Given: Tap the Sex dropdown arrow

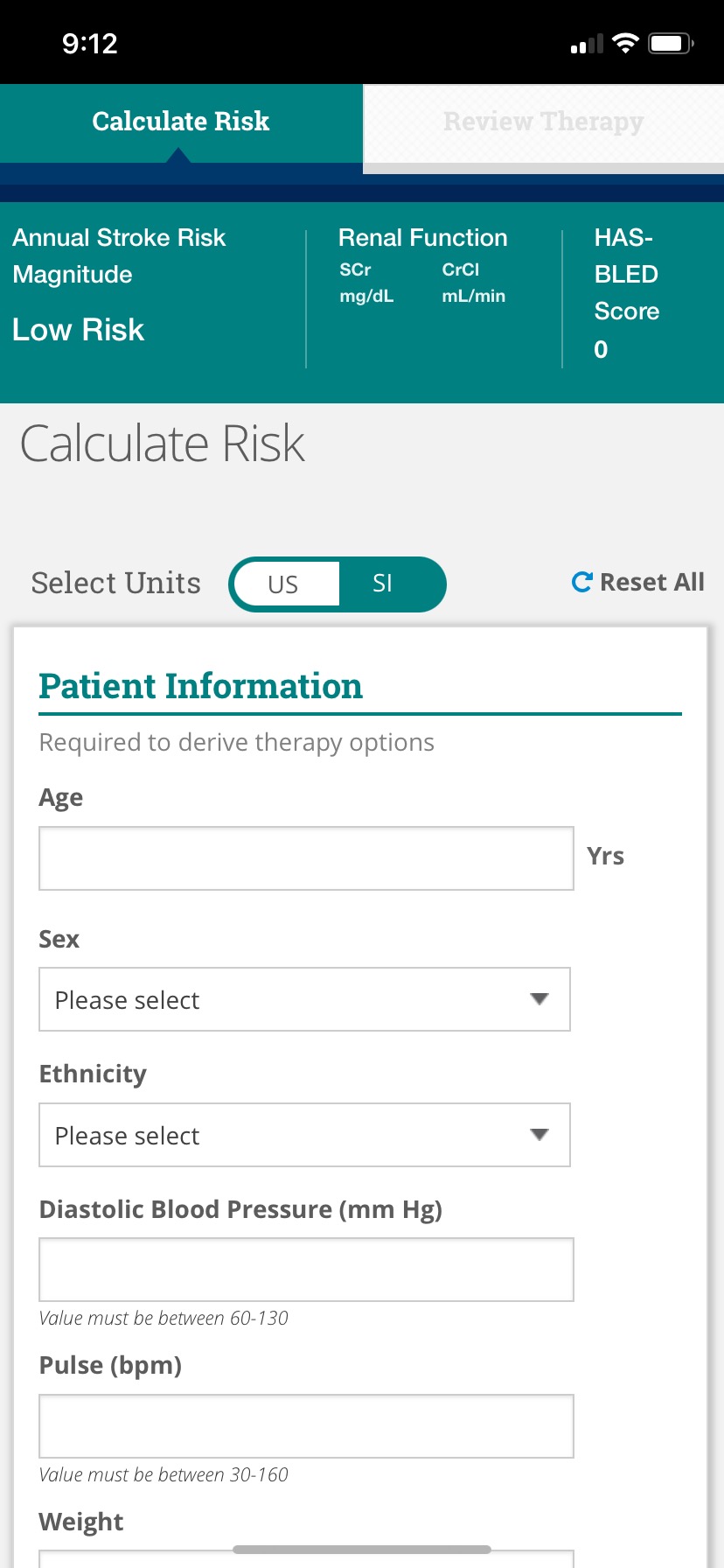Looking at the screenshot, I should coord(540,999).
